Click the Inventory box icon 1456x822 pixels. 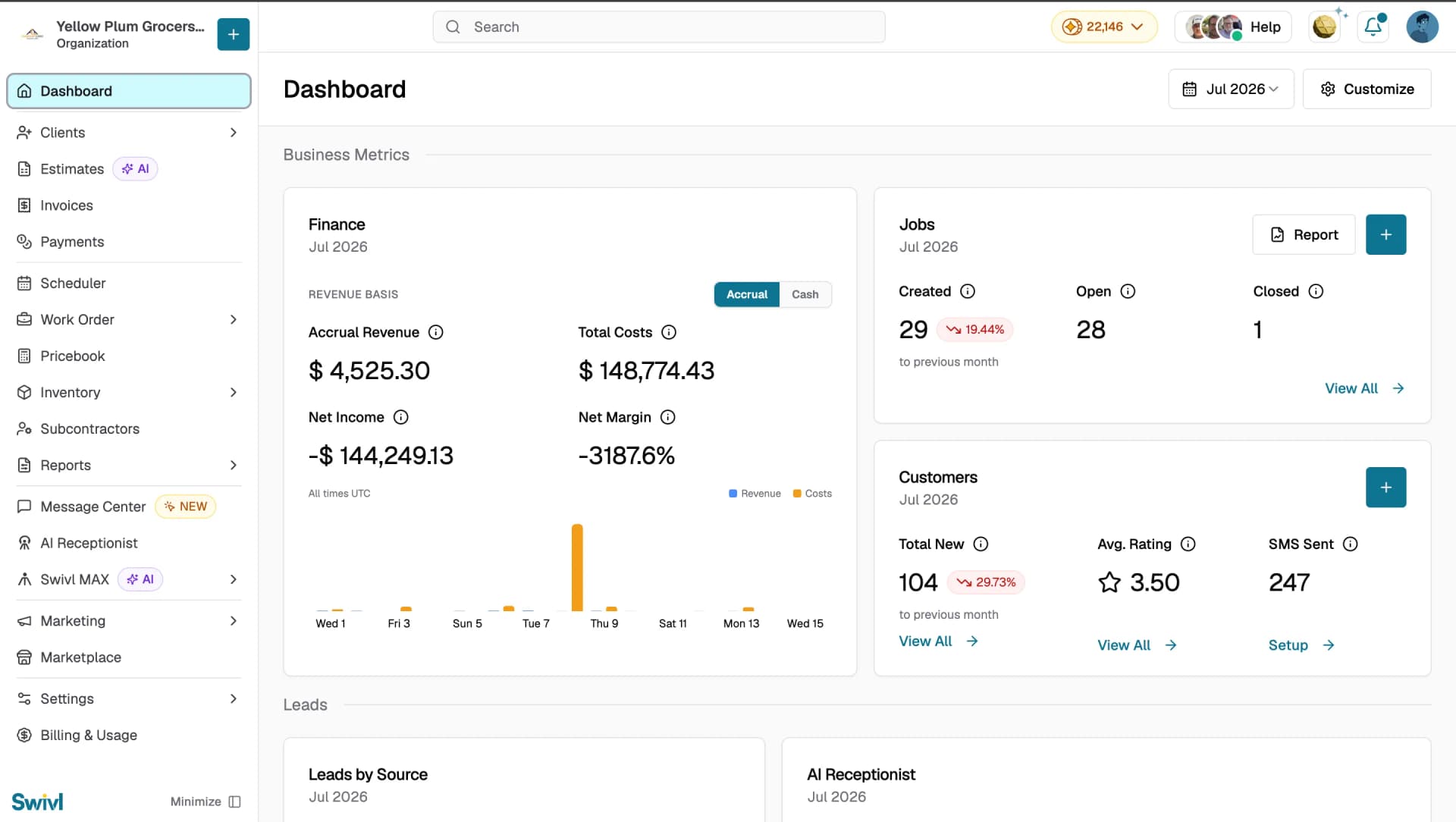click(x=24, y=393)
